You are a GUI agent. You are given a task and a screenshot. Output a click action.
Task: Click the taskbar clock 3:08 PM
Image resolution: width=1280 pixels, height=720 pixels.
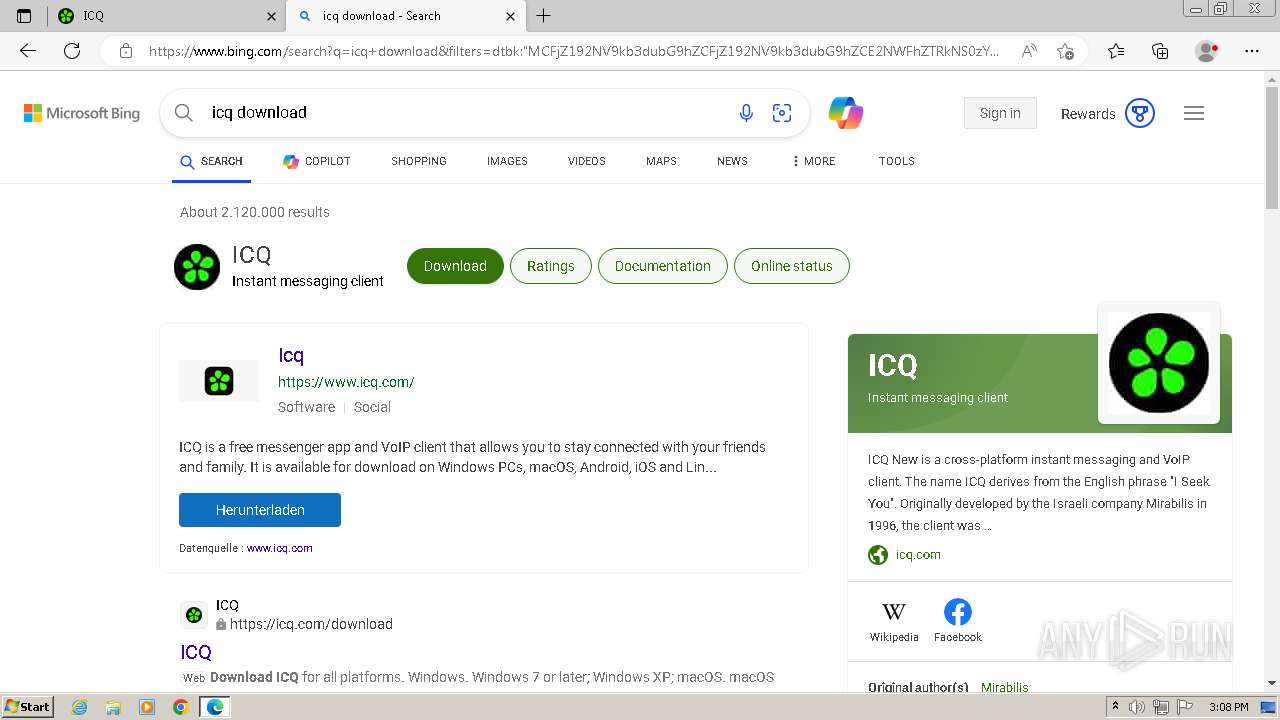[x=1228, y=707]
